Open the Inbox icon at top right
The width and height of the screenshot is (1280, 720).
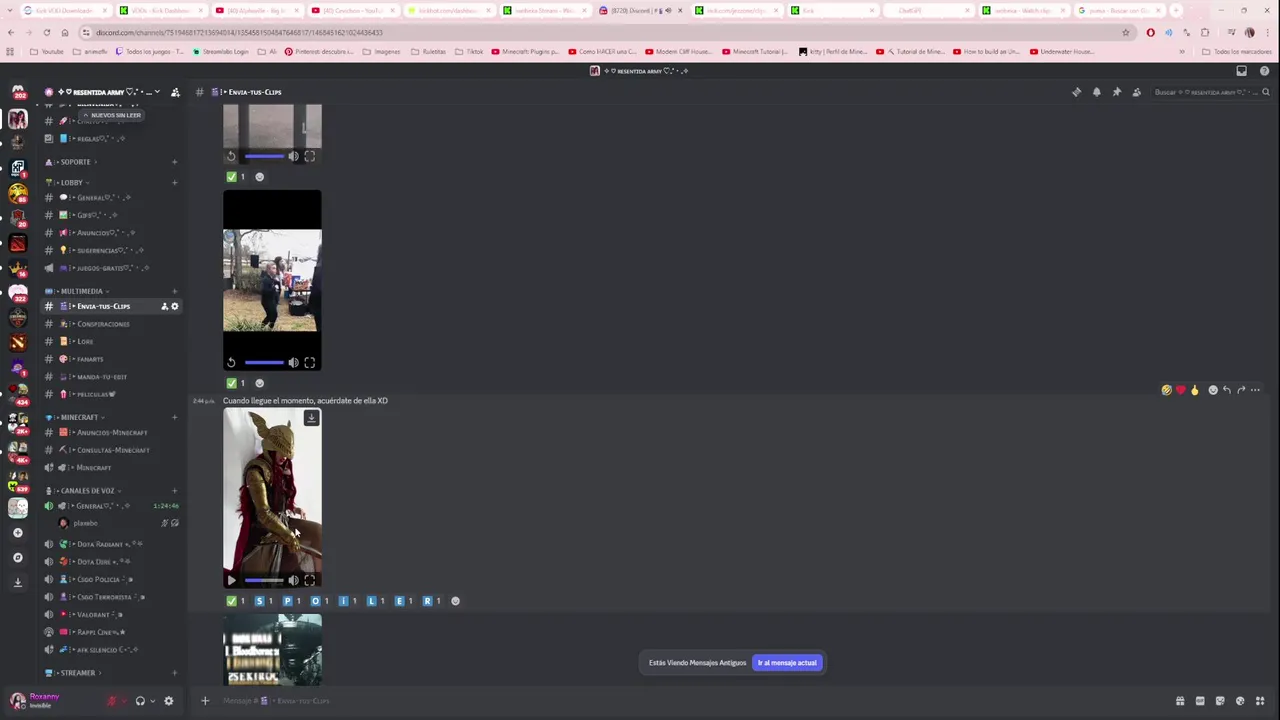[1241, 71]
